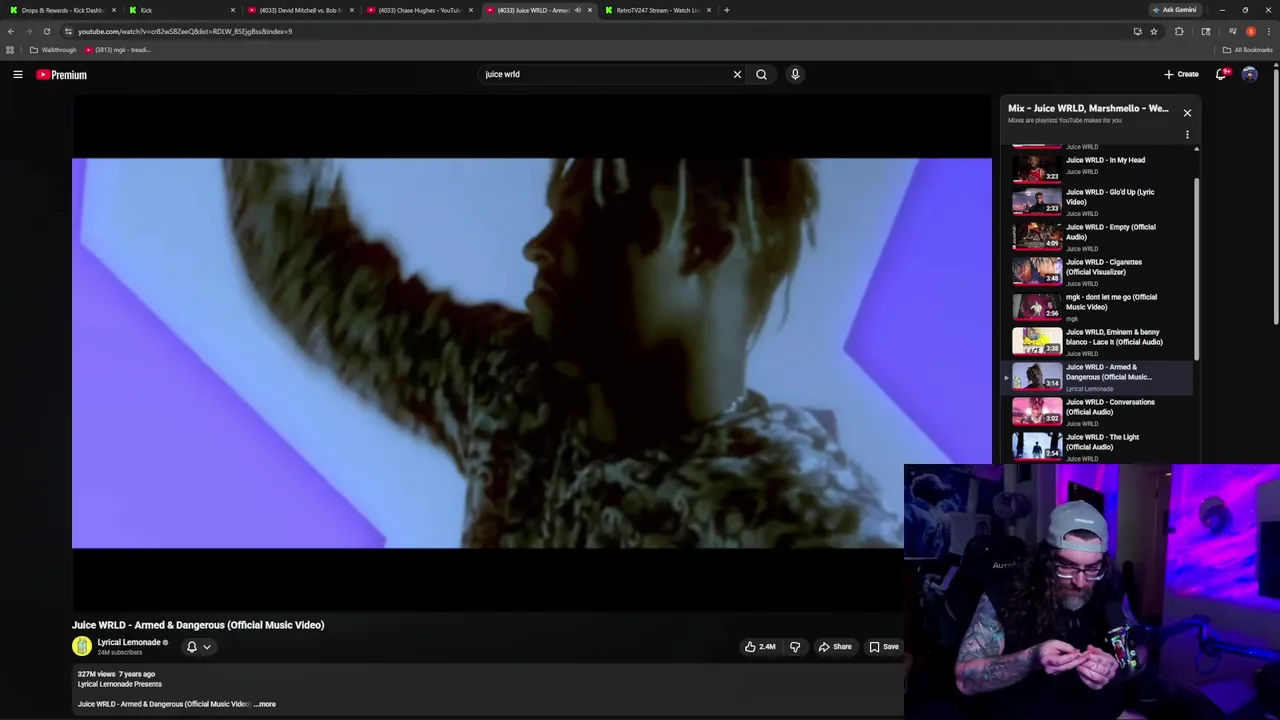1280x720 pixels.
Task: Open the media controls icon
Action: pos(1232,31)
